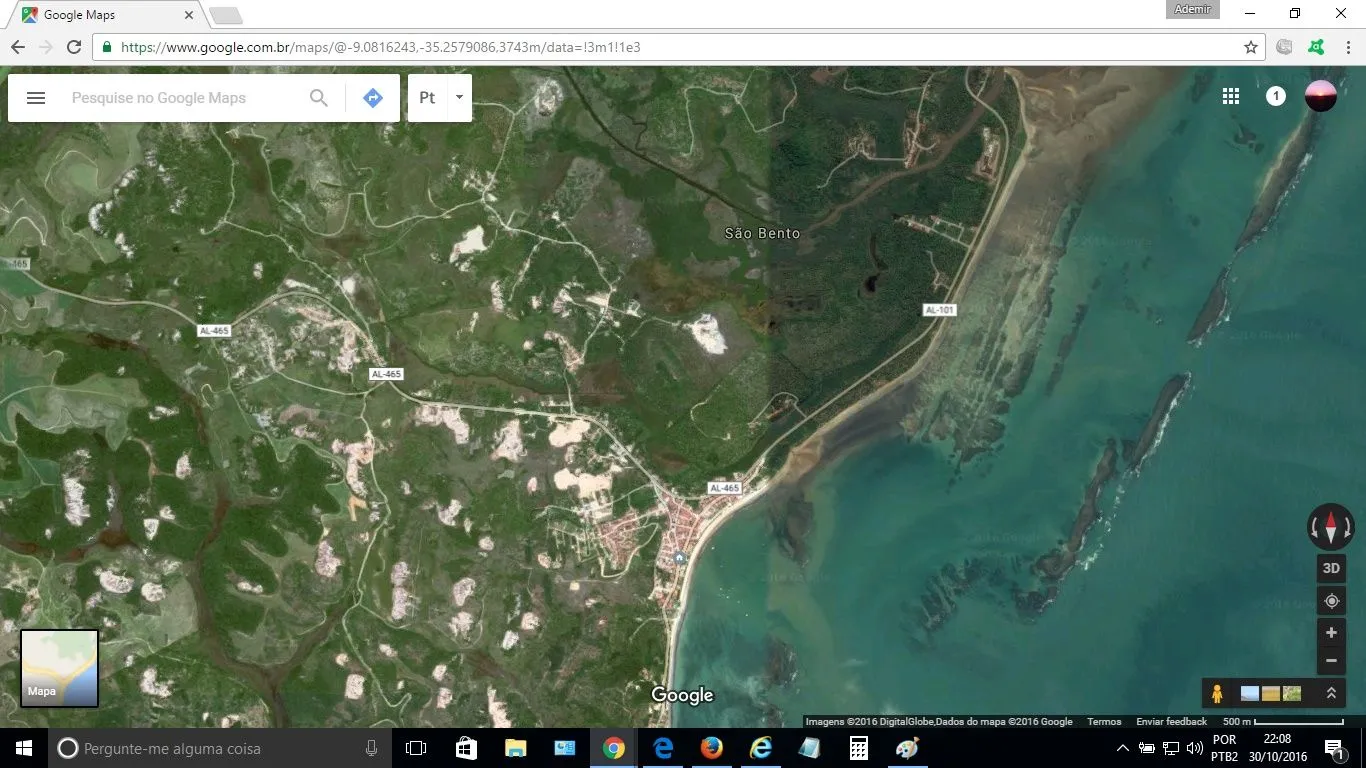This screenshot has height=768, width=1366.
Task: Open the volume control in the tray
Action: (x=1195, y=748)
